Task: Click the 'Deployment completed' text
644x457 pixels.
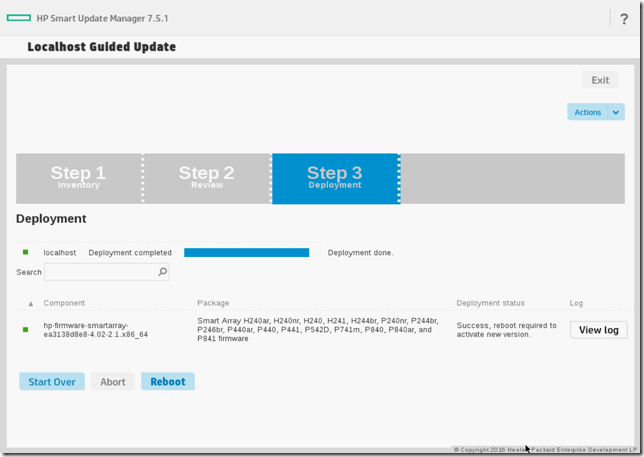Action: (x=130, y=253)
